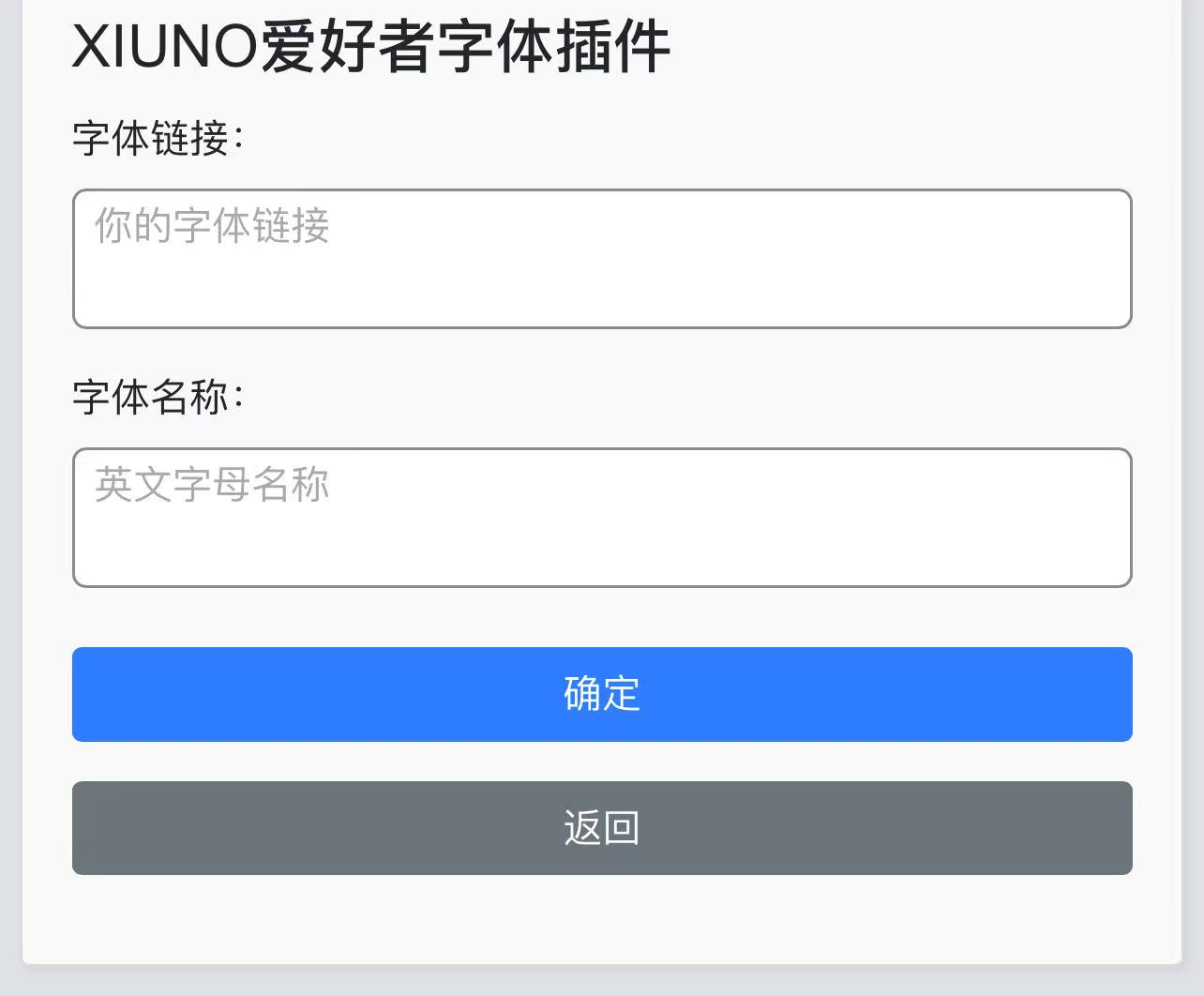Confirm font settings with blue button
The width and height of the screenshot is (1204, 996).
pyautogui.click(x=602, y=694)
